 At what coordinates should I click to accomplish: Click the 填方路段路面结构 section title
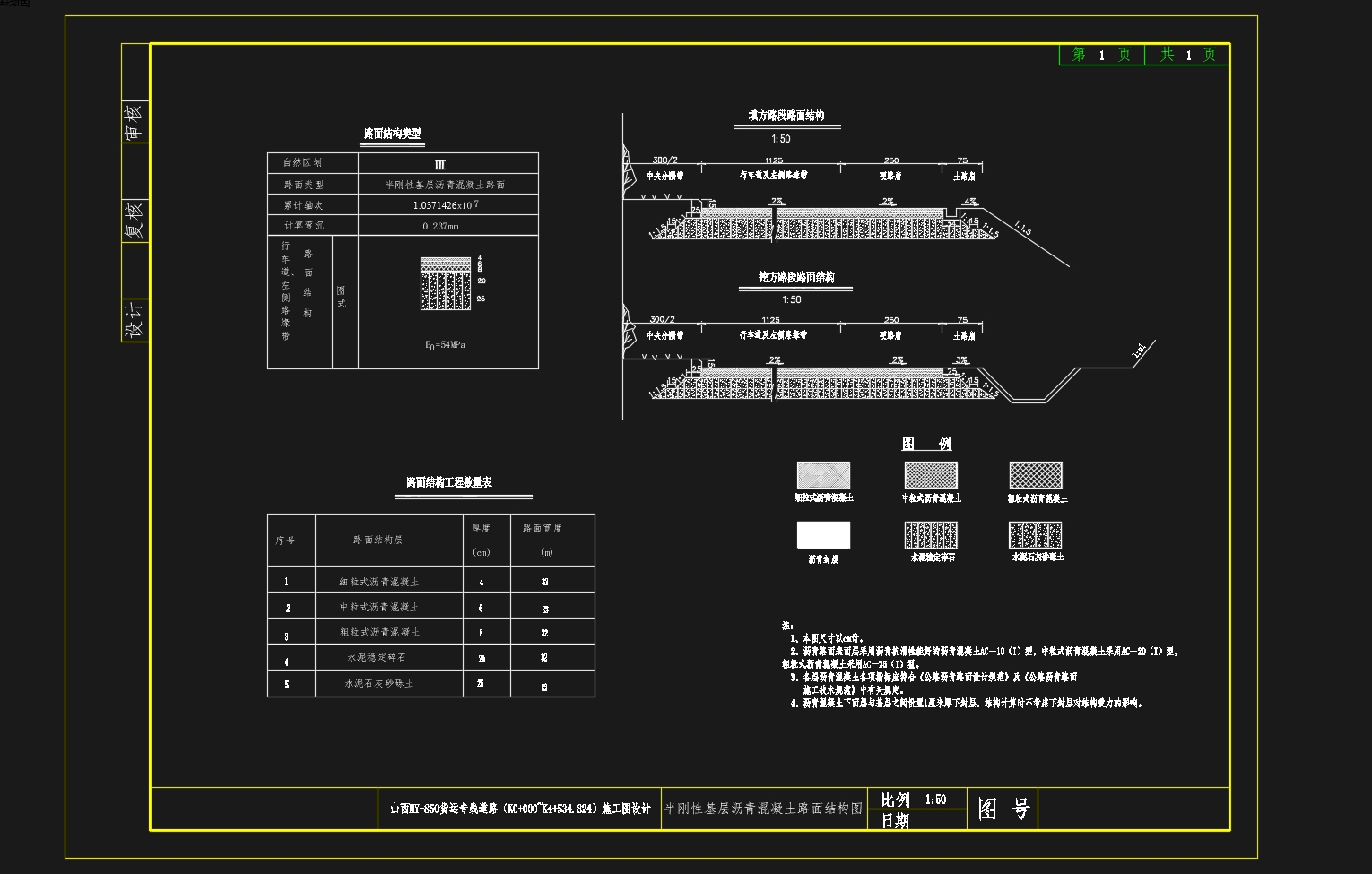(786, 116)
